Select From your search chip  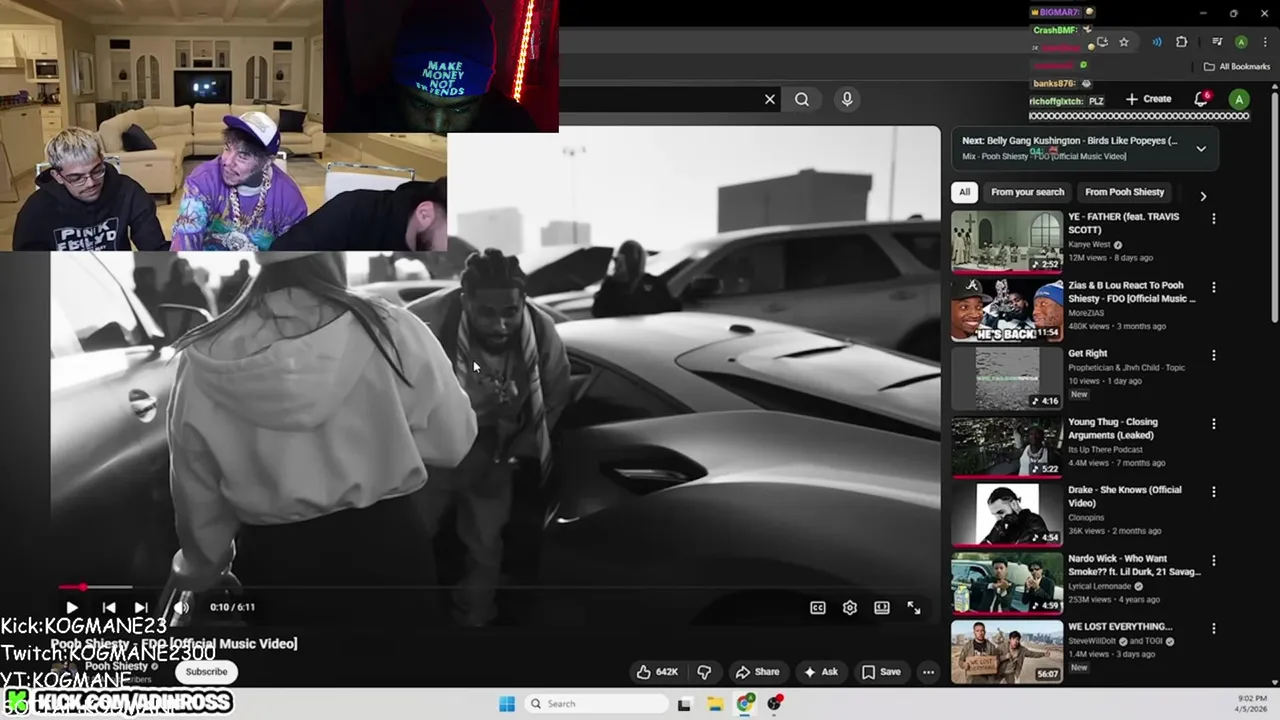click(1027, 192)
